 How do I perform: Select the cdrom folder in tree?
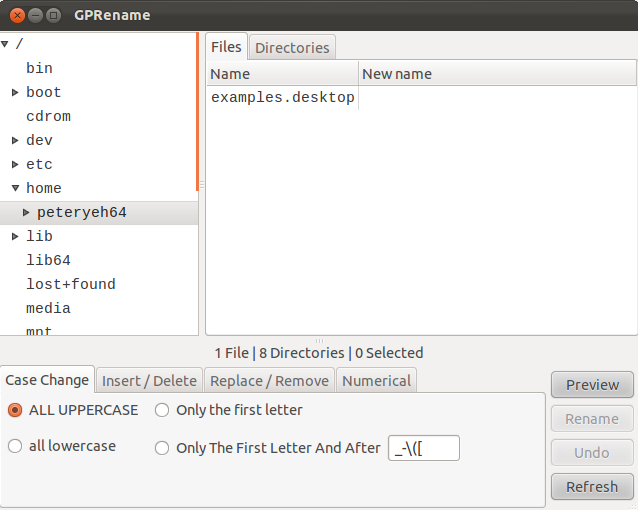click(x=48, y=116)
